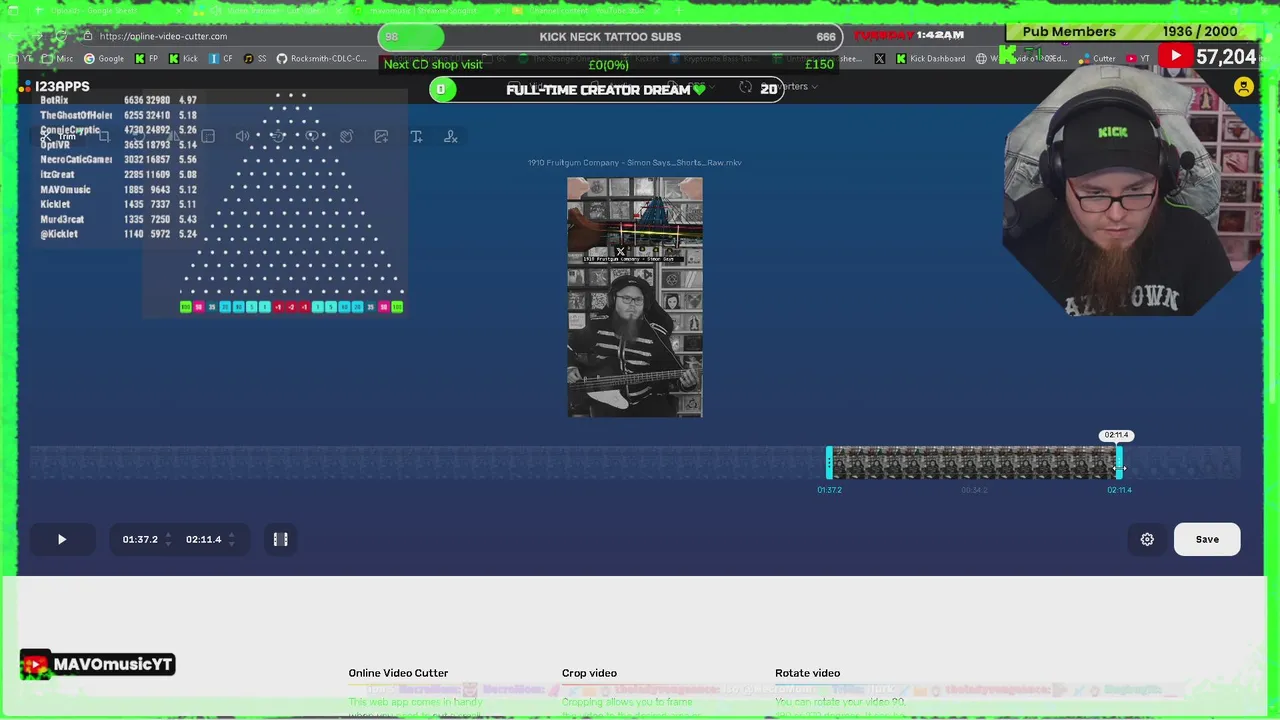Open the stabilize hand tool icon
Viewport: 1280px width, 720px height.
click(x=346, y=136)
